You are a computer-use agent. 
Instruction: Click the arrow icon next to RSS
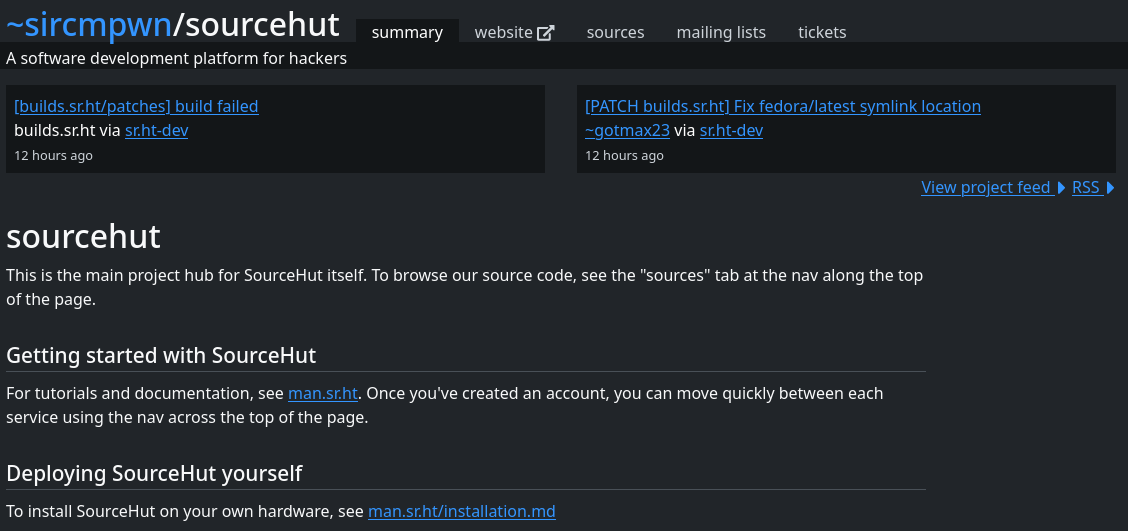[1110, 187]
